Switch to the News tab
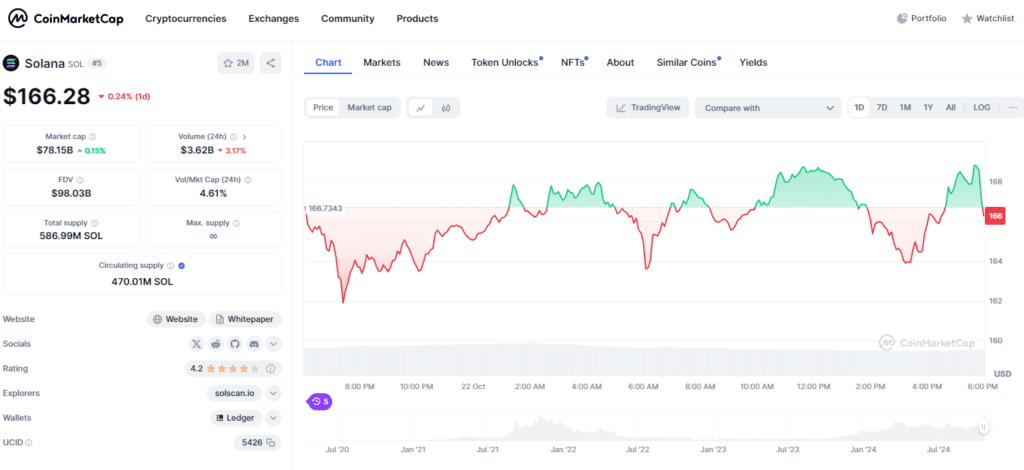Screen dimensions: 1024x470 (436, 63)
